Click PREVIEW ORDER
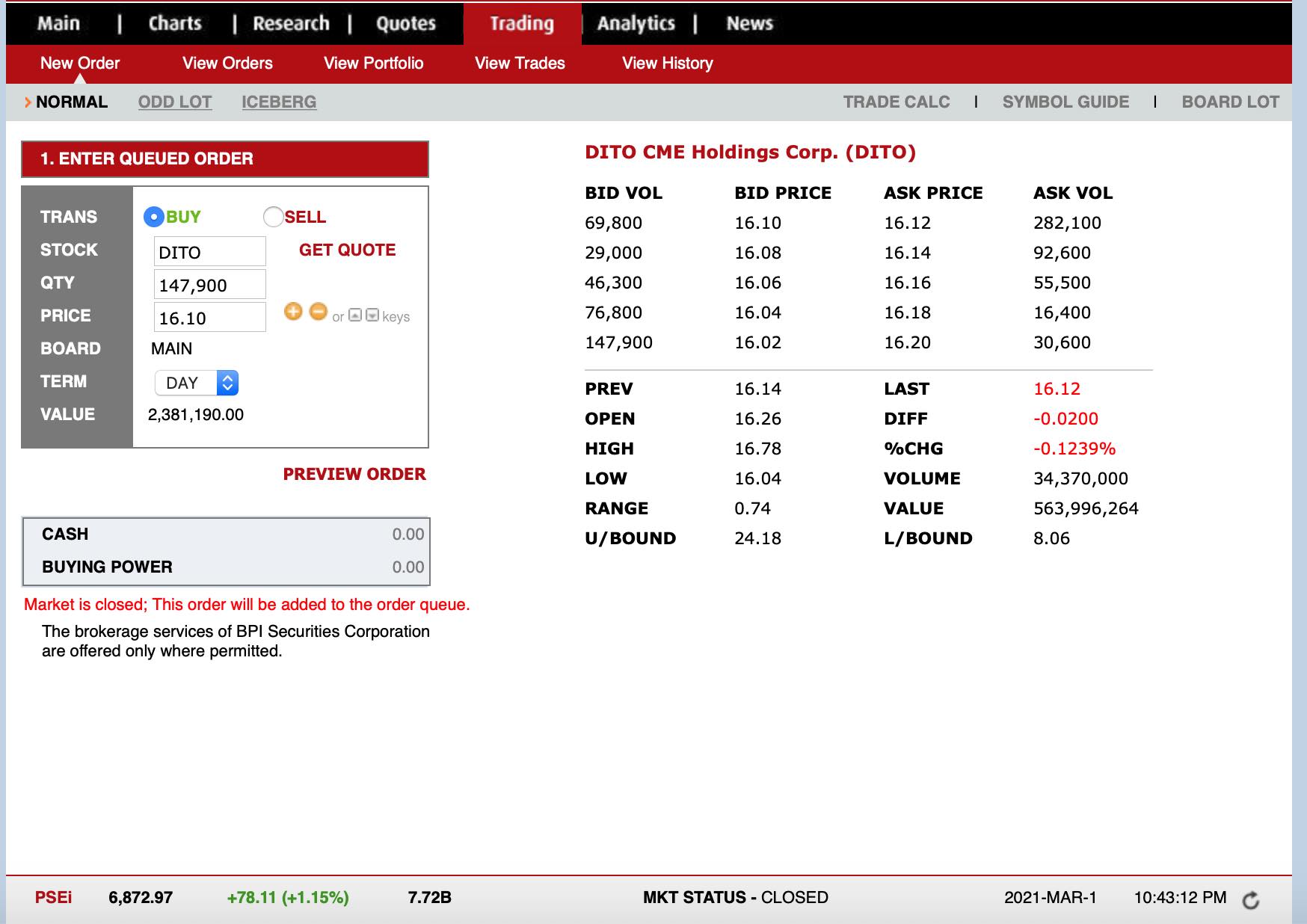The image size is (1307, 924). click(354, 474)
